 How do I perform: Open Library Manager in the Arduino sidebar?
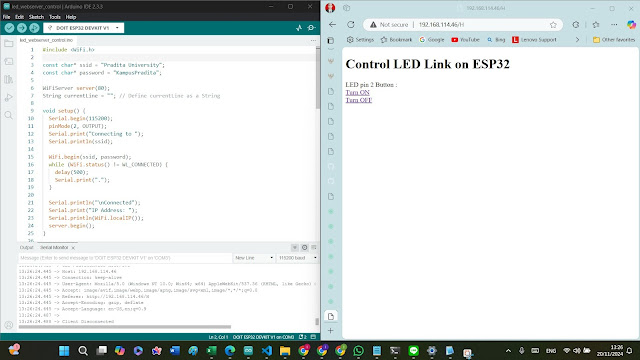(x=9, y=80)
